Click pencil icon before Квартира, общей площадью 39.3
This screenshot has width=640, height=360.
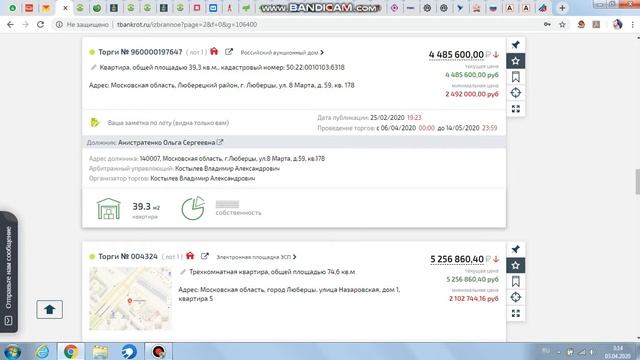coord(93,67)
